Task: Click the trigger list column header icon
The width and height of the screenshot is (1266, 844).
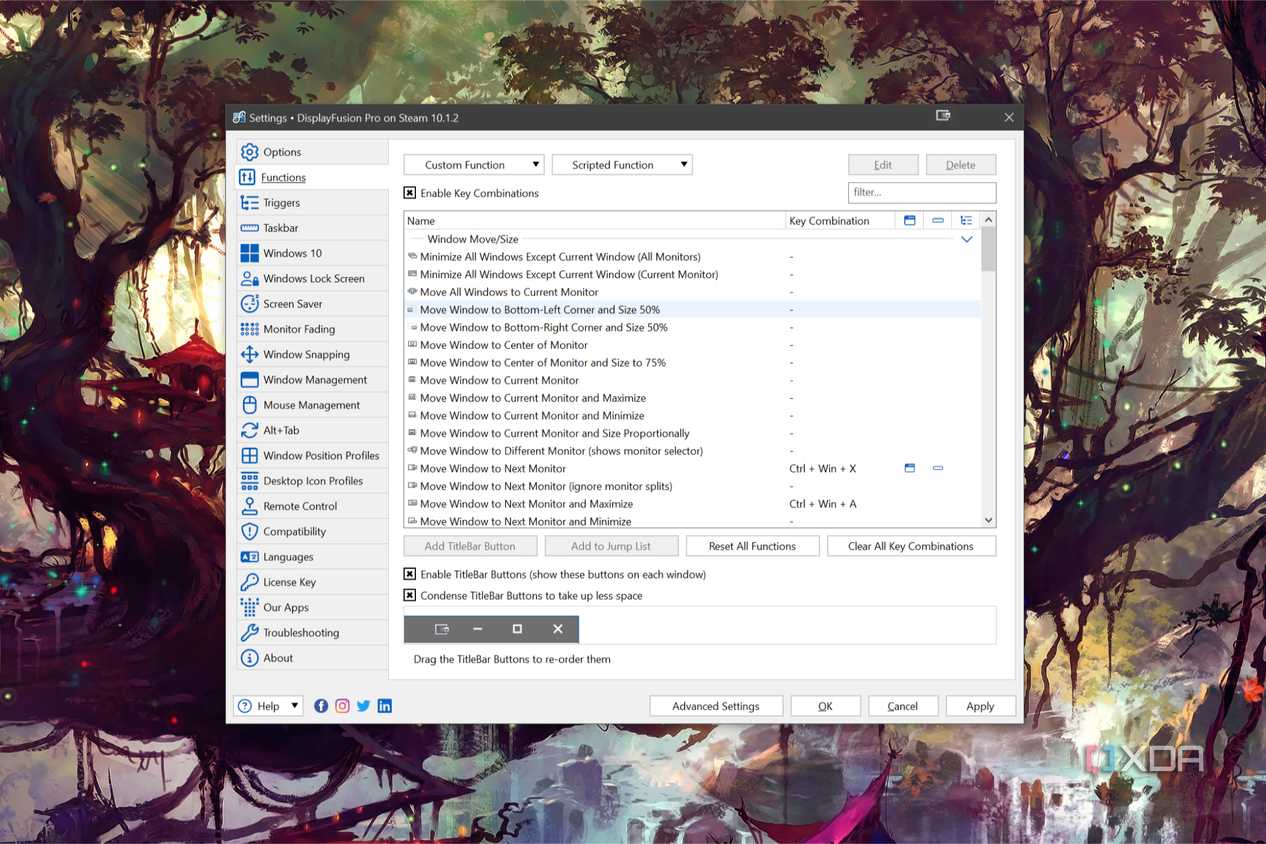Action: 966,220
